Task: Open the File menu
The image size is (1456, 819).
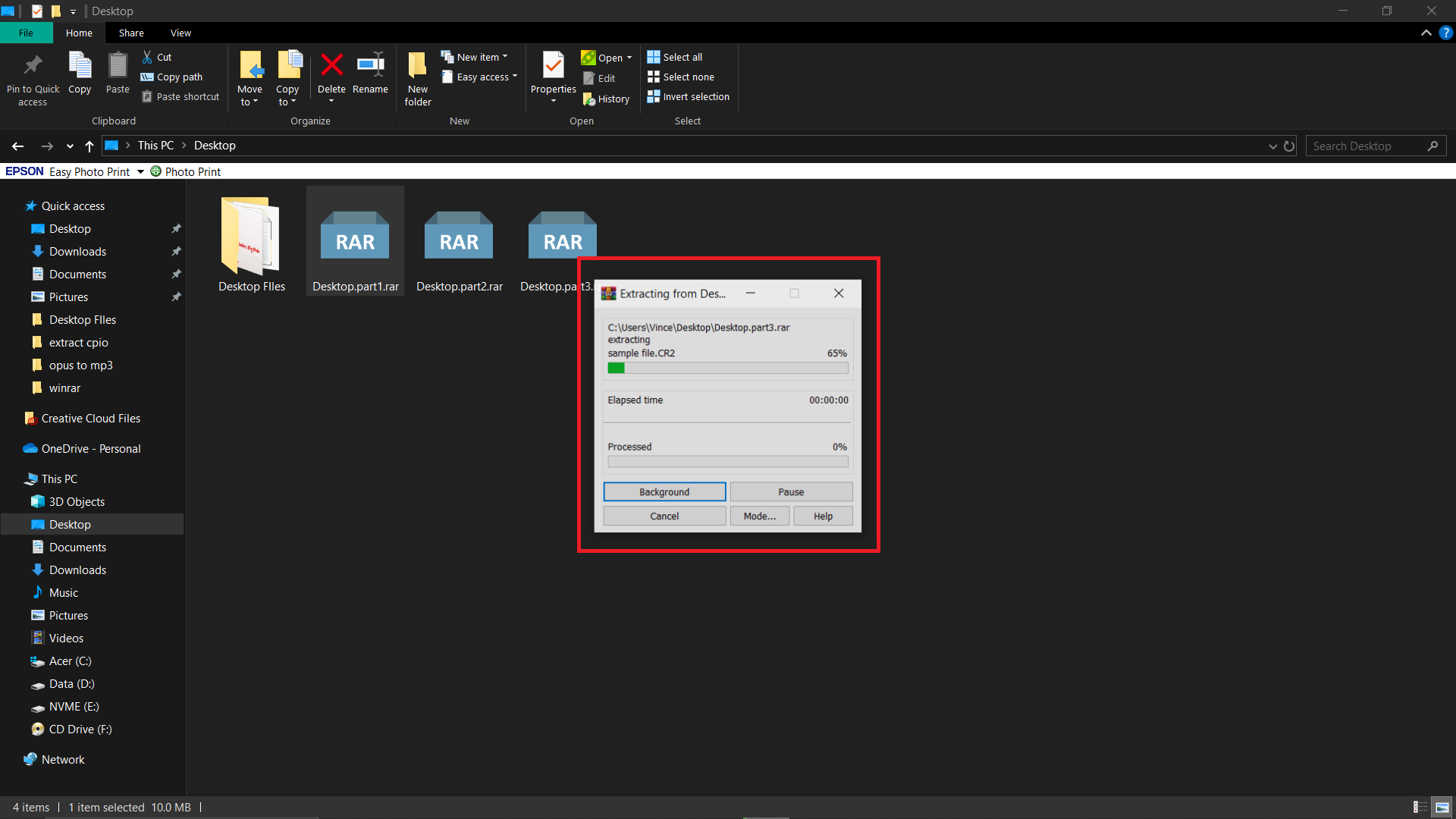Action: point(26,33)
